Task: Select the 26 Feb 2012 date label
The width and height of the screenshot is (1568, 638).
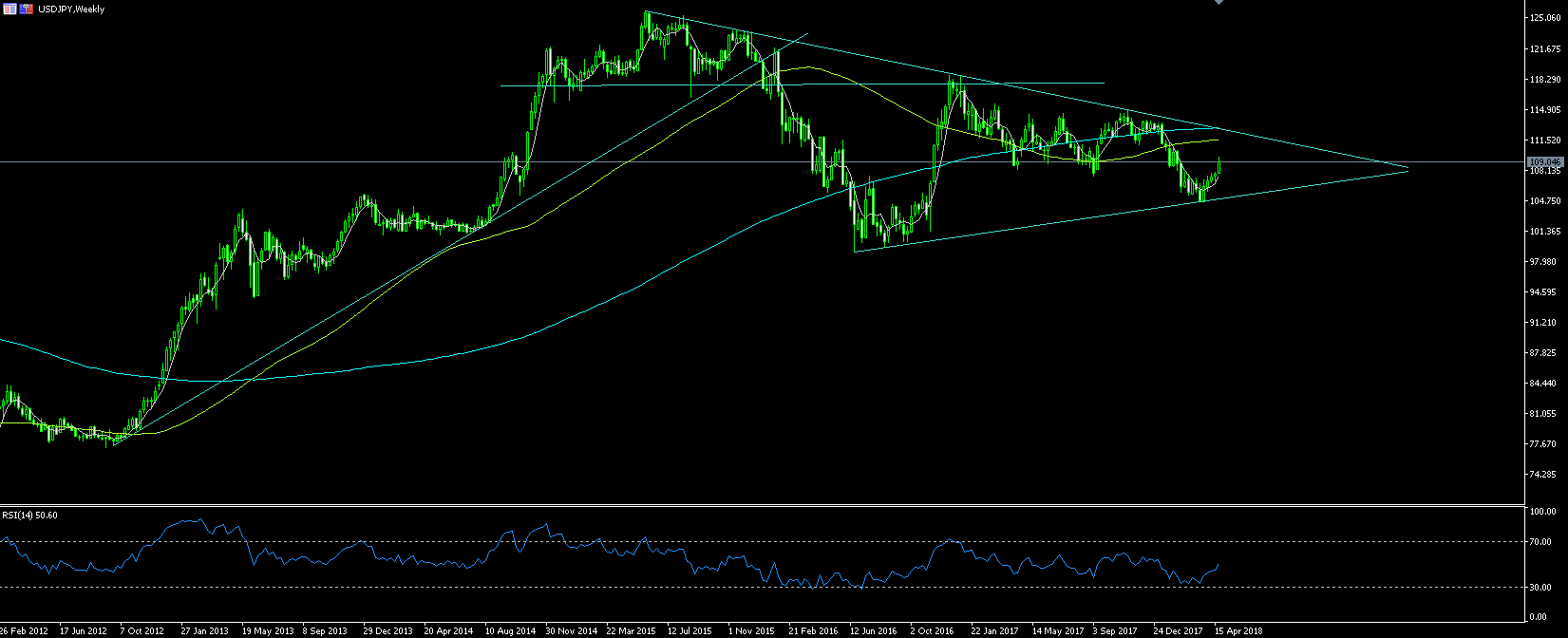Action: pyautogui.click(x=25, y=630)
